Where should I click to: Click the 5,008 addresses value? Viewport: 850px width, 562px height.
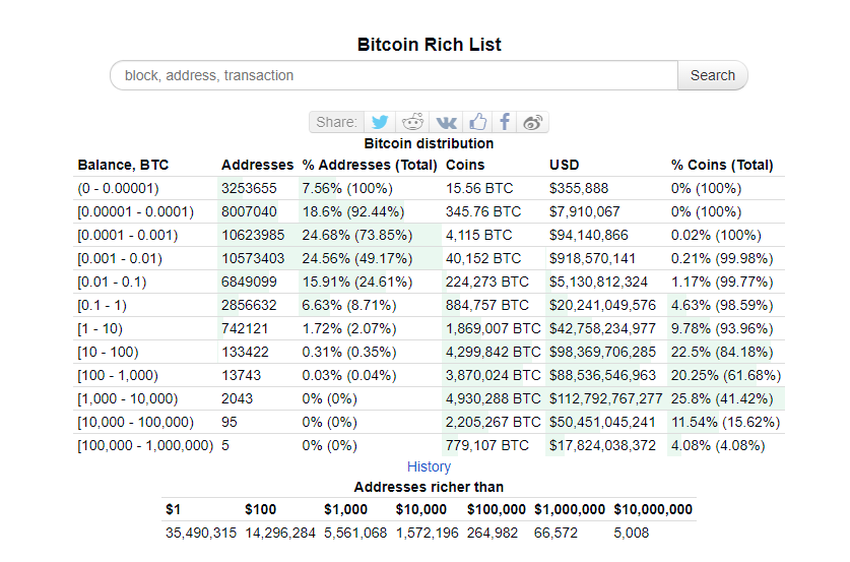click(x=631, y=532)
